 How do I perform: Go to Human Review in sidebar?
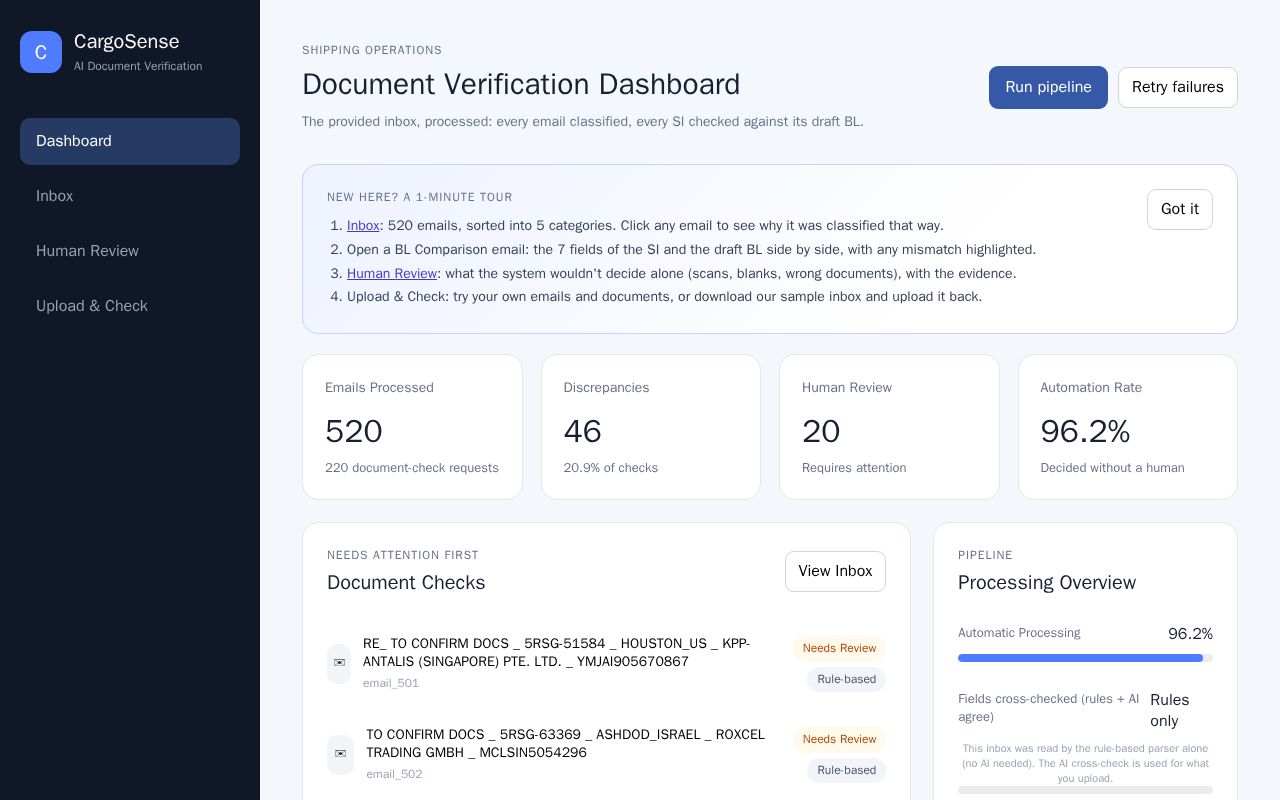(130, 251)
